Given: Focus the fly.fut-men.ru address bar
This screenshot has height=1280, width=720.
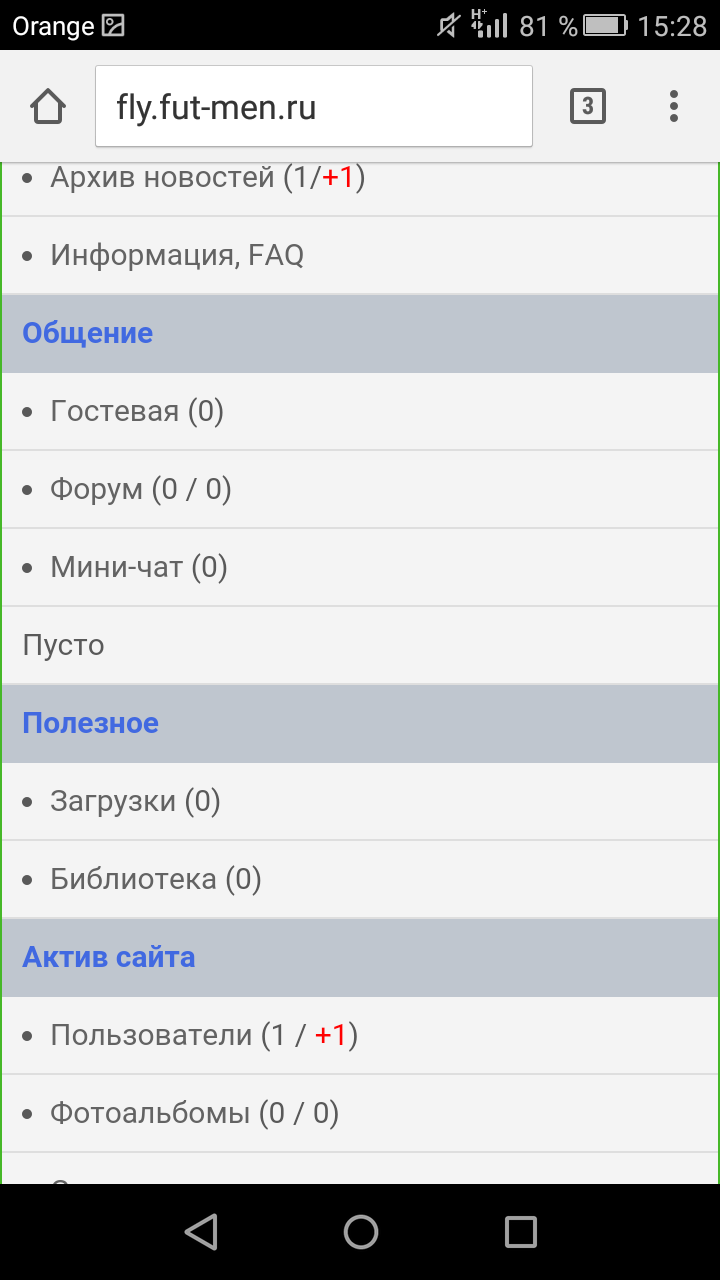Looking at the screenshot, I should coord(314,106).
